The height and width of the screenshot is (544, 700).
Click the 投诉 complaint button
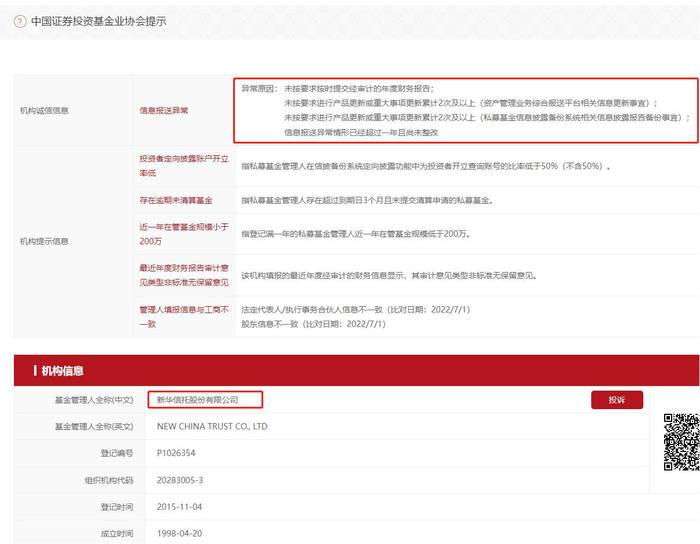(617, 400)
